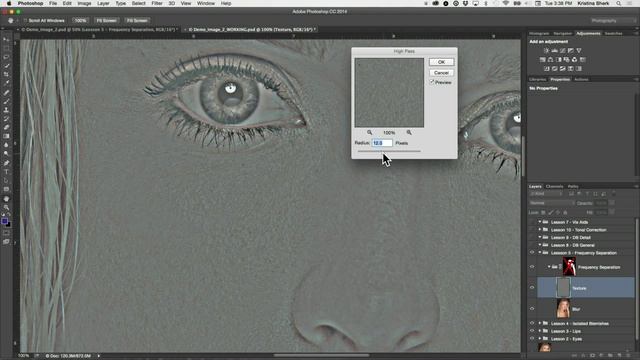
Task: Expand Lesson 2 - Eyes group
Action: (x=540, y=339)
